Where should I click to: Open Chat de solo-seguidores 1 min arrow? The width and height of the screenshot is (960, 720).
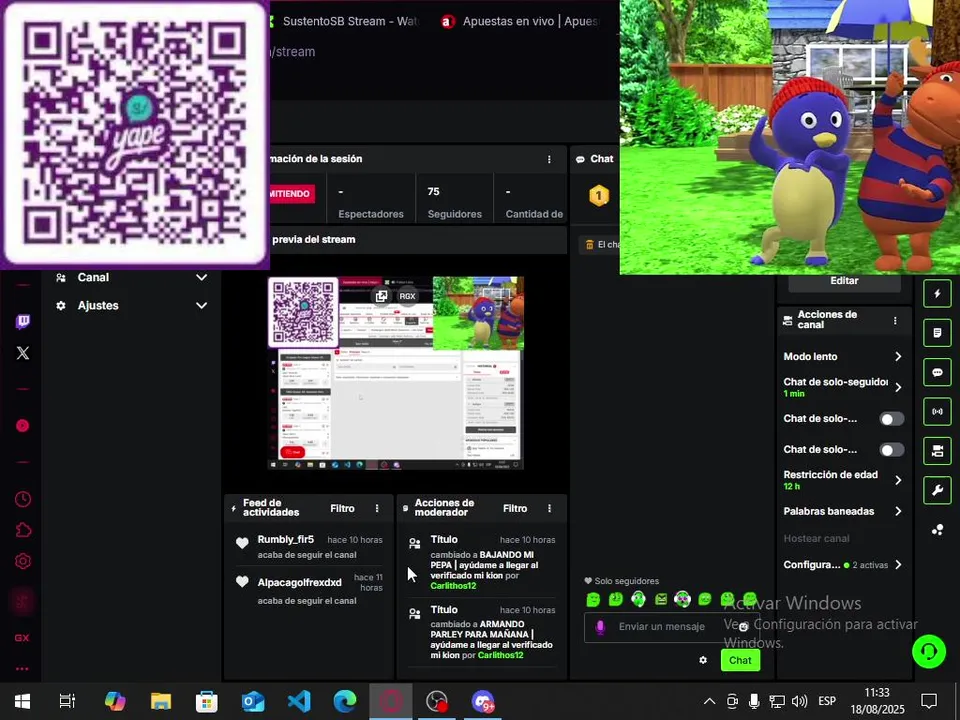pos(898,387)
